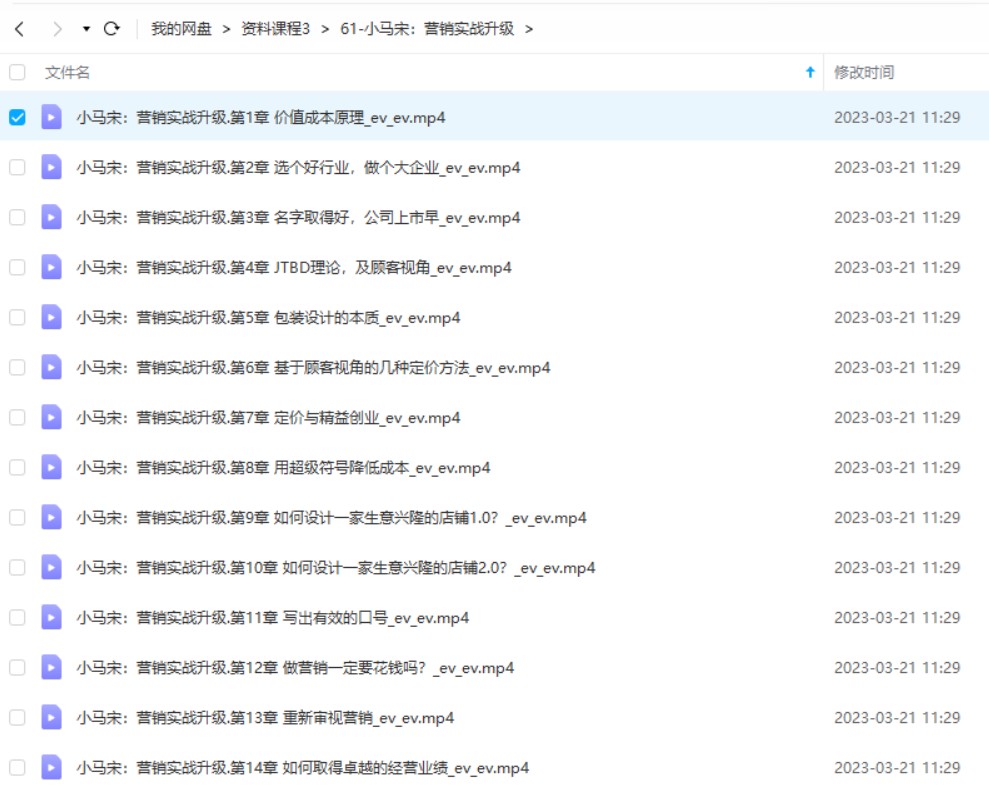Screen dimensions: 989x801
Task: Check the 第11章 写出有效的口号 checkbox
Action: tap(18, 617)
